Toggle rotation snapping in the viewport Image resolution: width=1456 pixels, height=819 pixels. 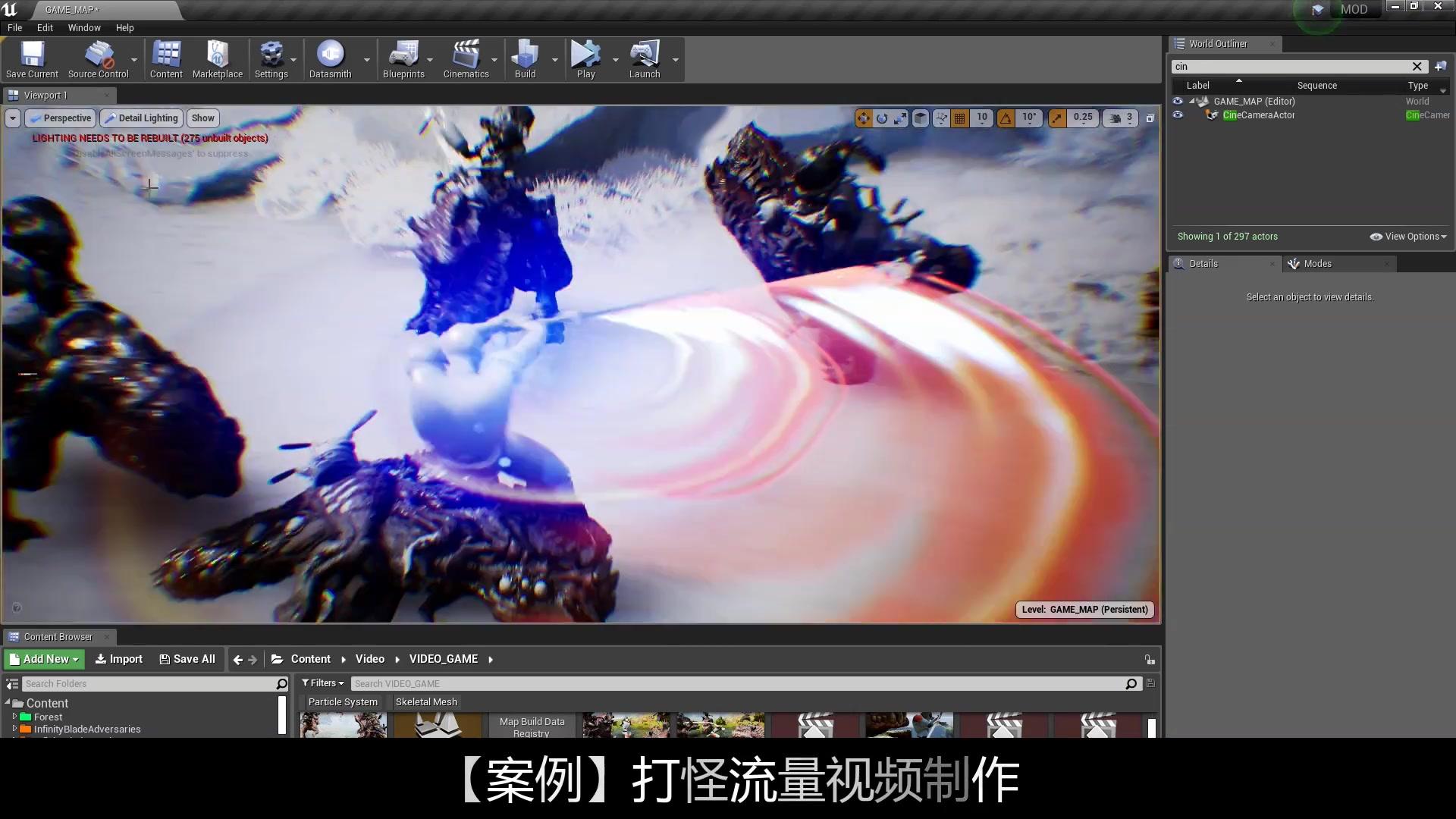1006,118
